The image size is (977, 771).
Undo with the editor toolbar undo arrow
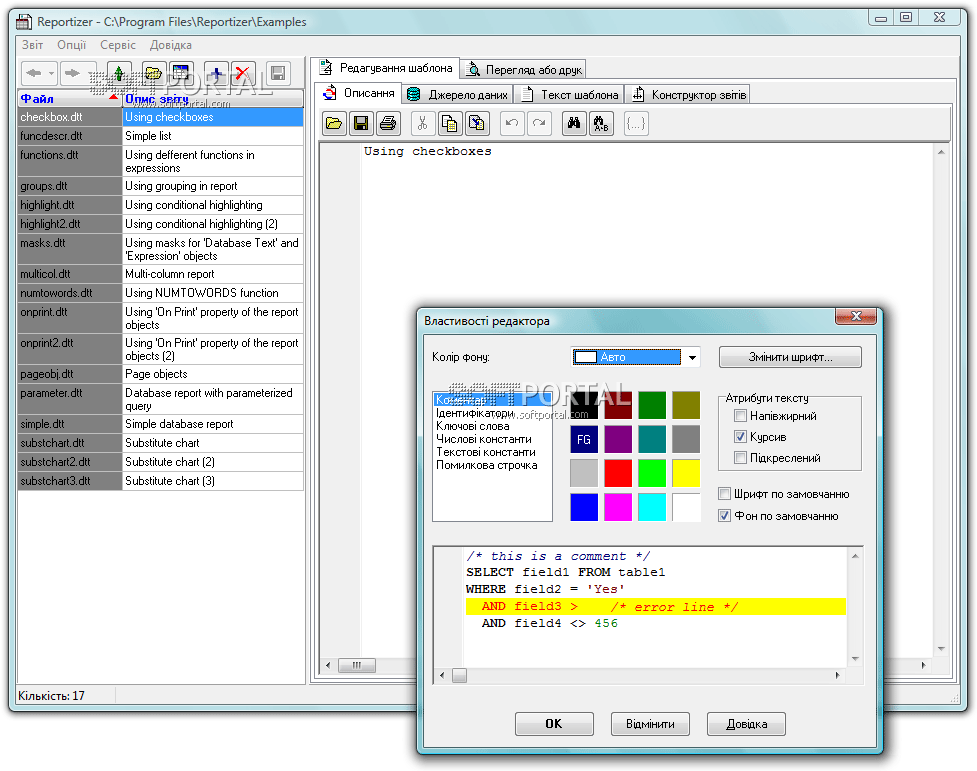(x=512, y=123)
